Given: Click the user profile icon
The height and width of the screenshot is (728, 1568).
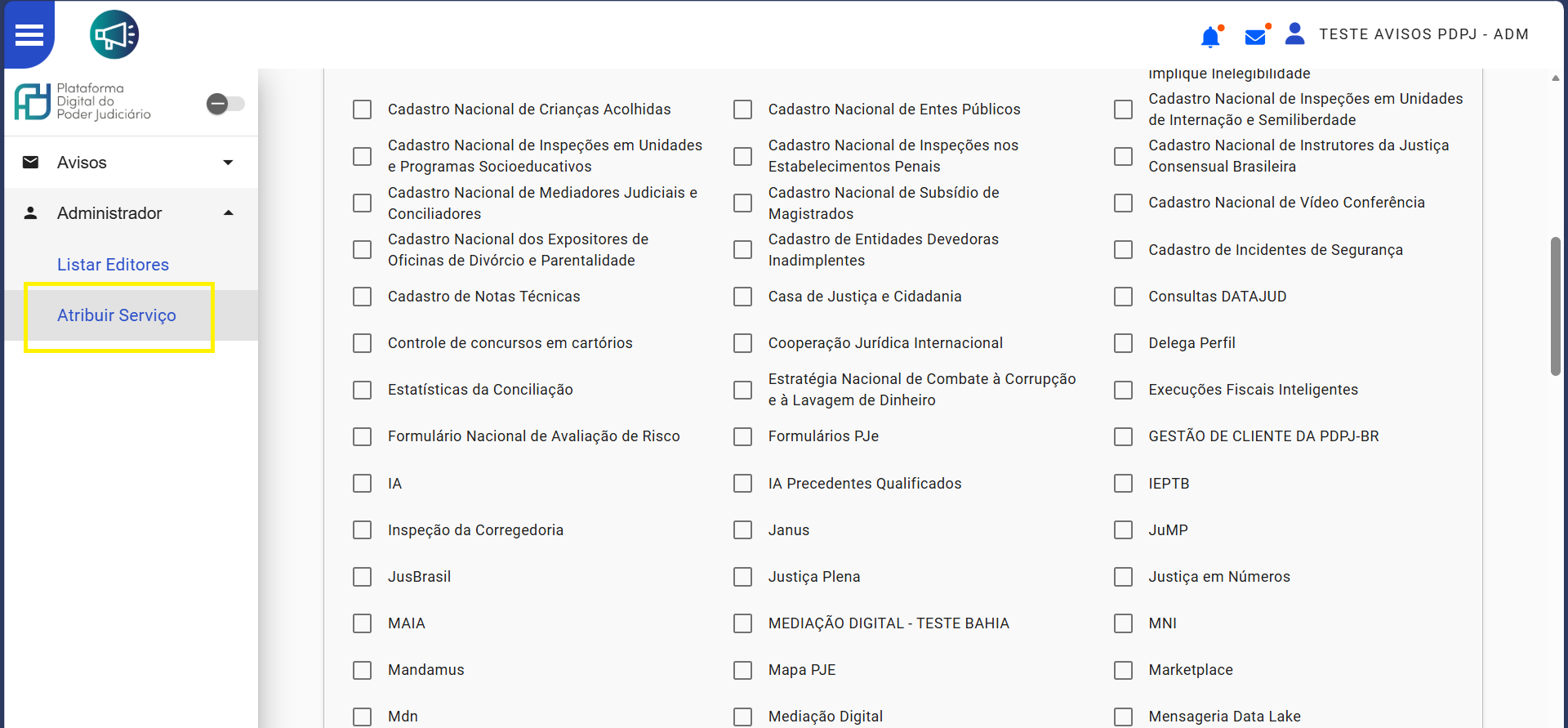Looking at the screenshot, I should [x=1294, y=33].
